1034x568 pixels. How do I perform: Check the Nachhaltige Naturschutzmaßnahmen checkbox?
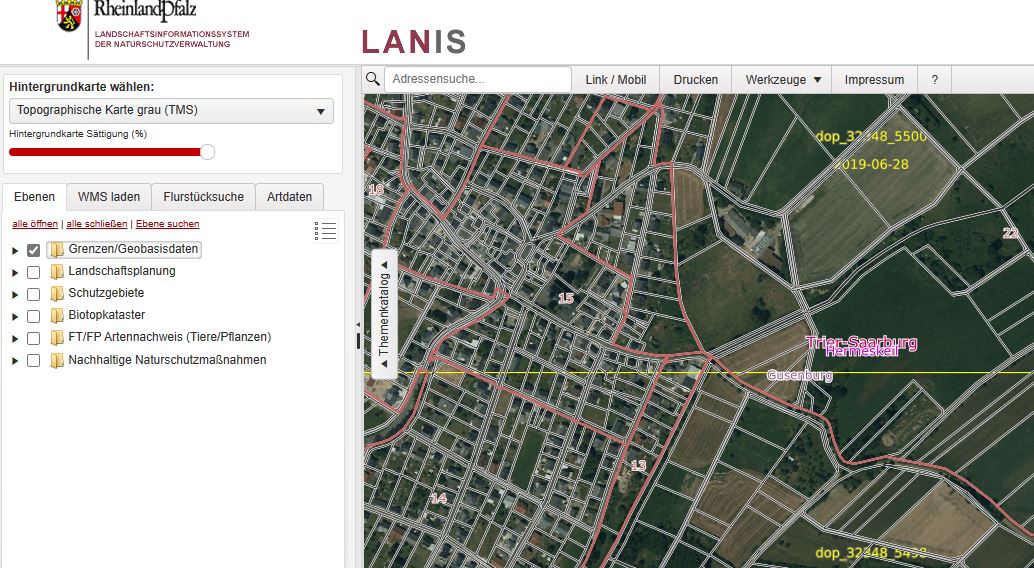(33, 360)
